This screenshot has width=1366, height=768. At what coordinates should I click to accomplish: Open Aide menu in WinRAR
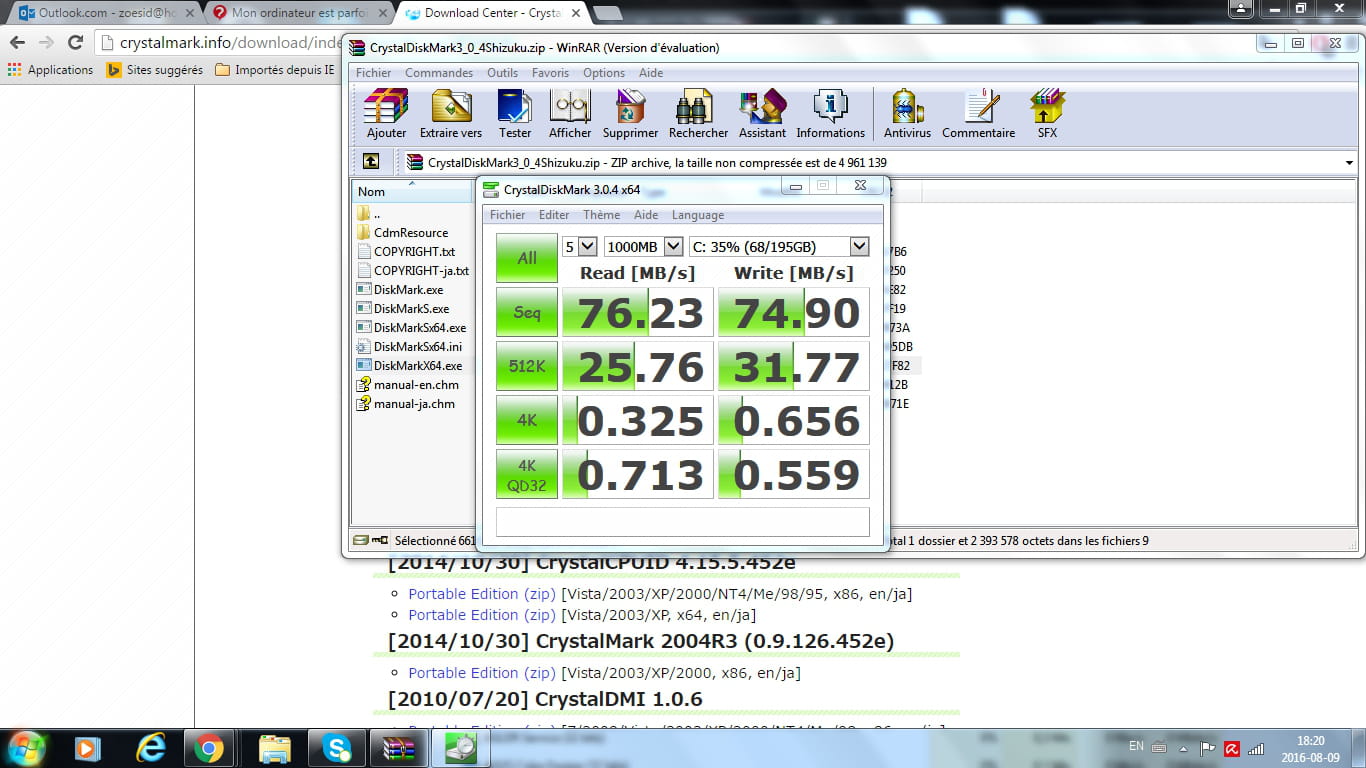click(651, 73)
